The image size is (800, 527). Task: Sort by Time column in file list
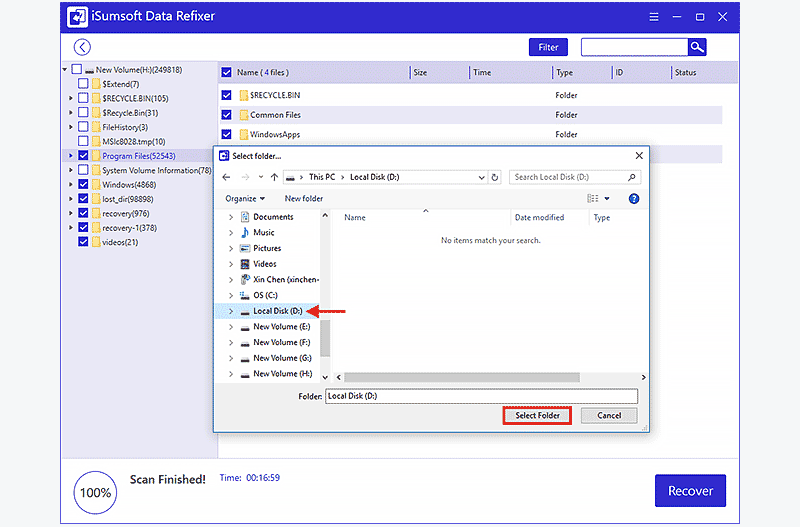pyautogui.click(x=482, y=72)
